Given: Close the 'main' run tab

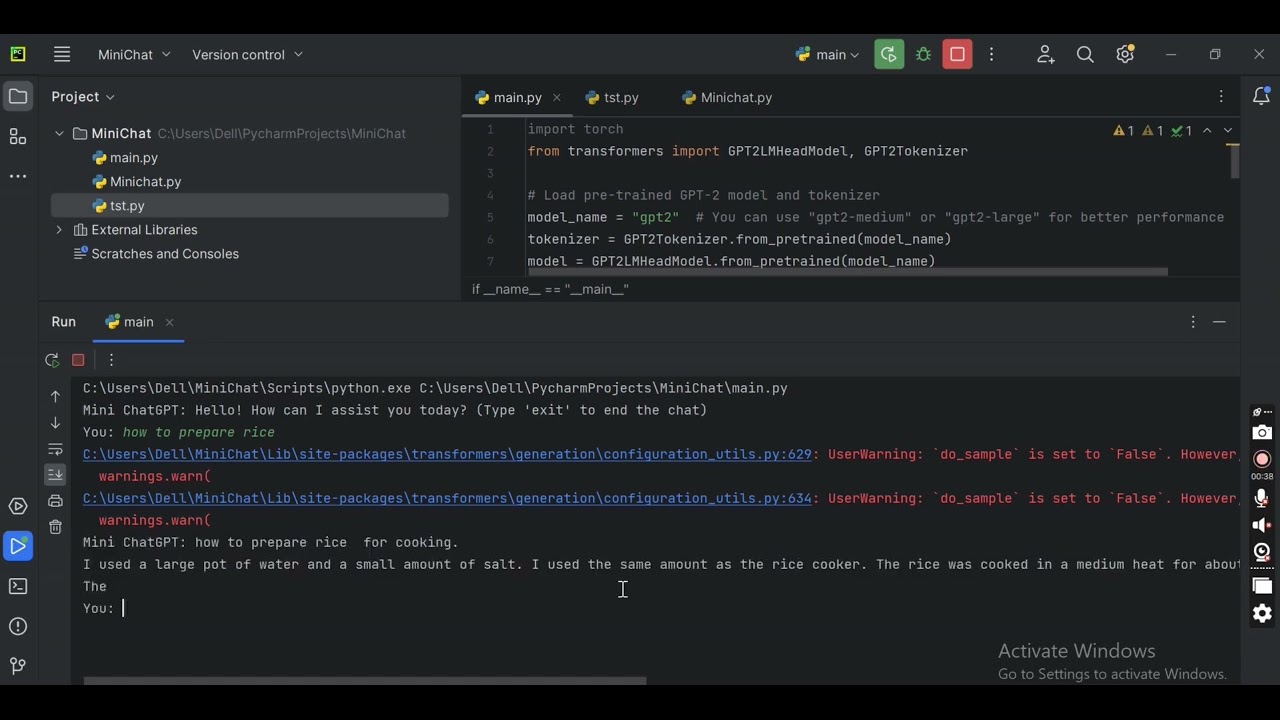Looking at the screenshot, I should click(169, 322).
